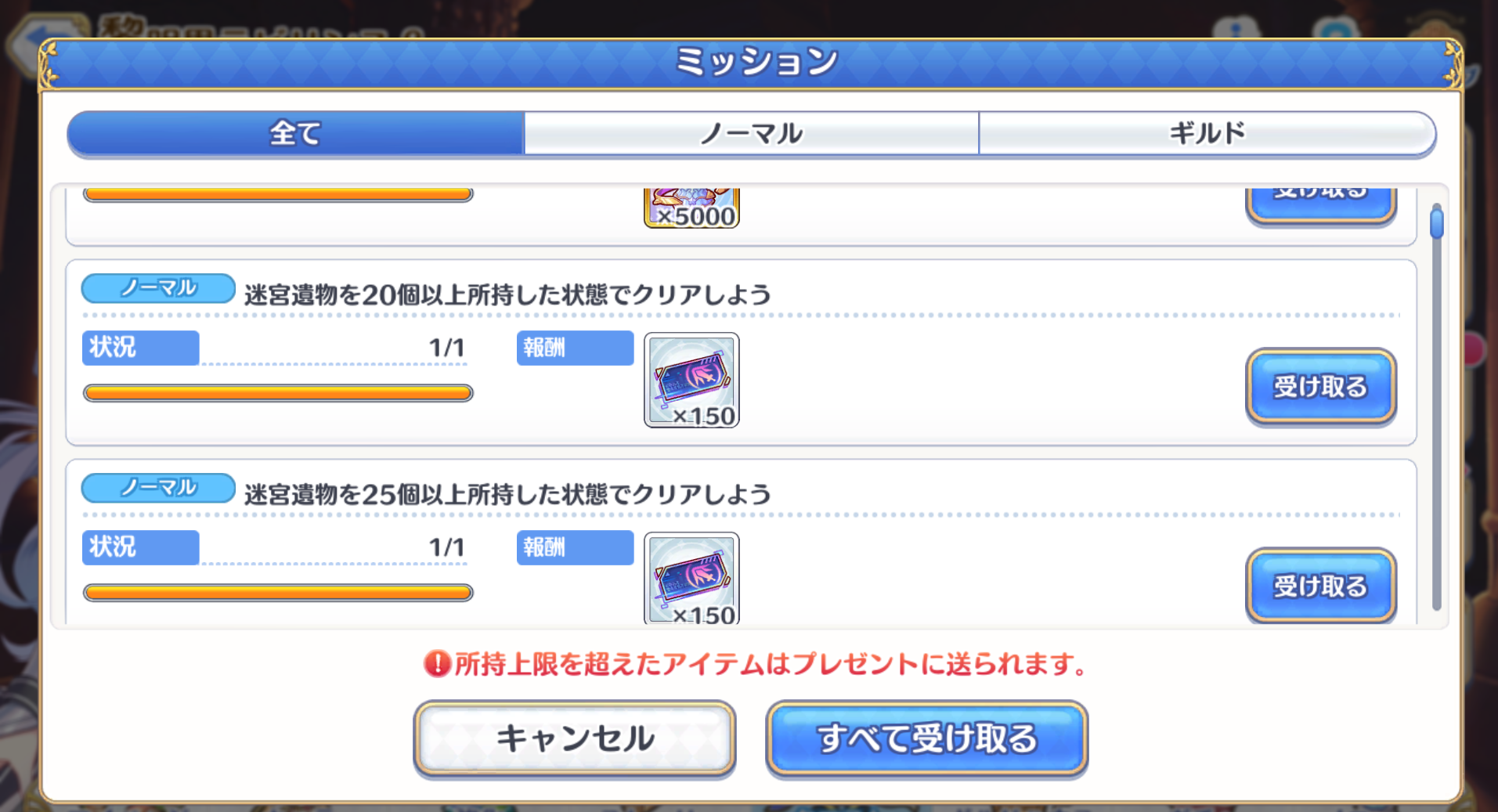Click the 報酬 label of 20-relic mission

tap(575, 348)
